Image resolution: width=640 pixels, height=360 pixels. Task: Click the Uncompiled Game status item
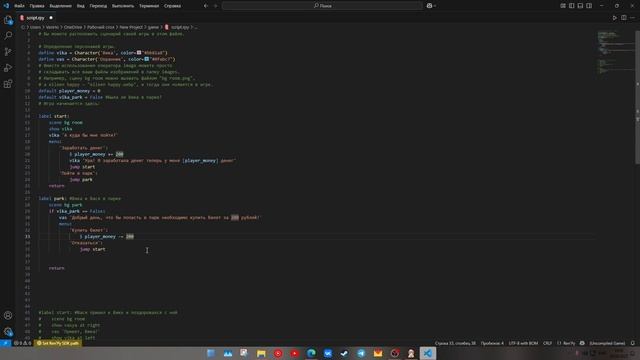[607, 343]
